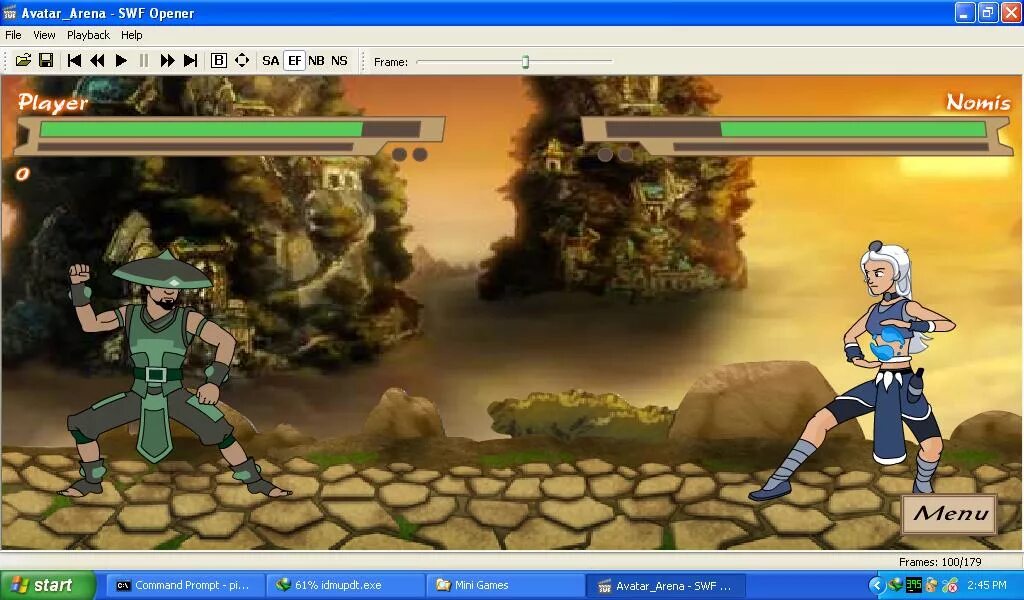Open the Help menu
Screen dimensions: 1024x600
click(131, 35)
